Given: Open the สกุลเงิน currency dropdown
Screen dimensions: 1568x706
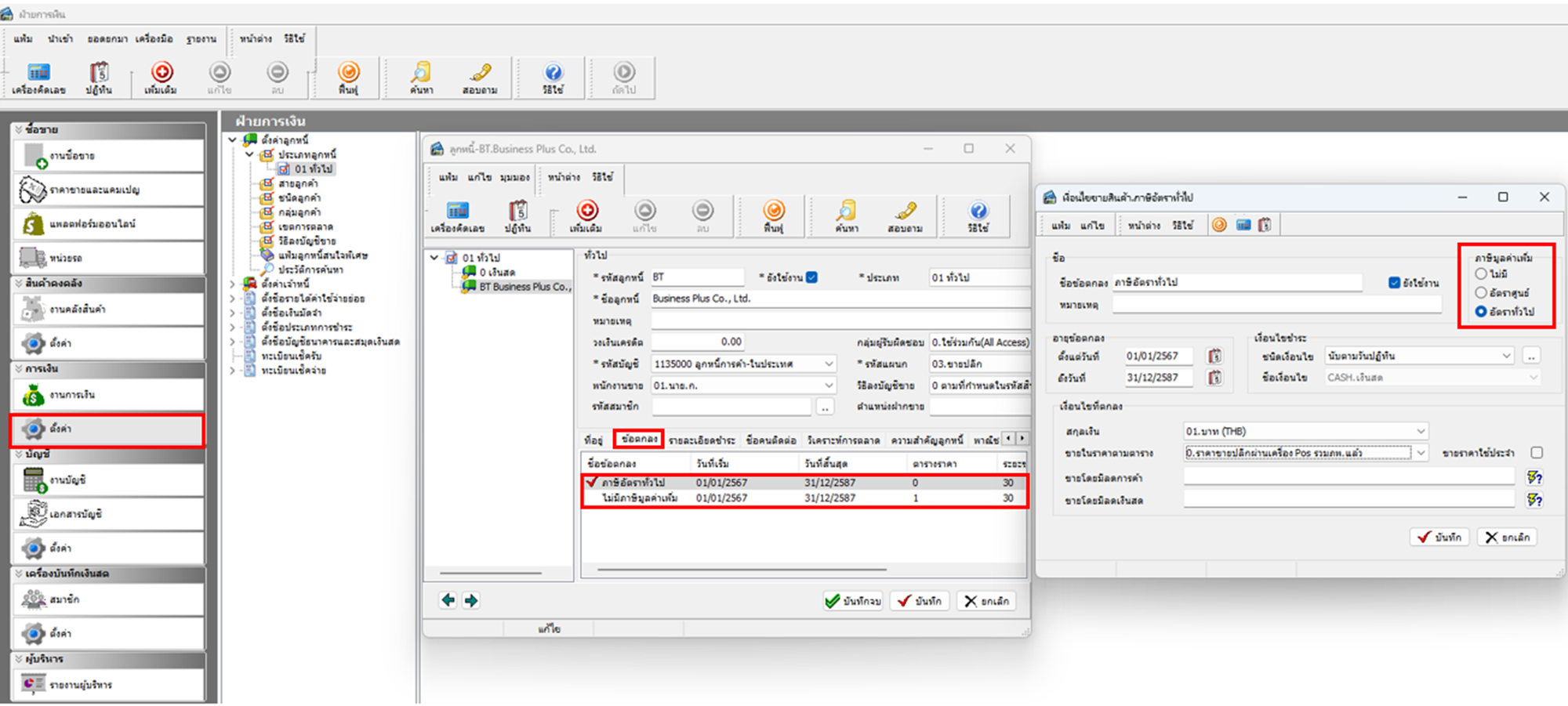Looking at the screenshot, I should (x=1420, y=432).
